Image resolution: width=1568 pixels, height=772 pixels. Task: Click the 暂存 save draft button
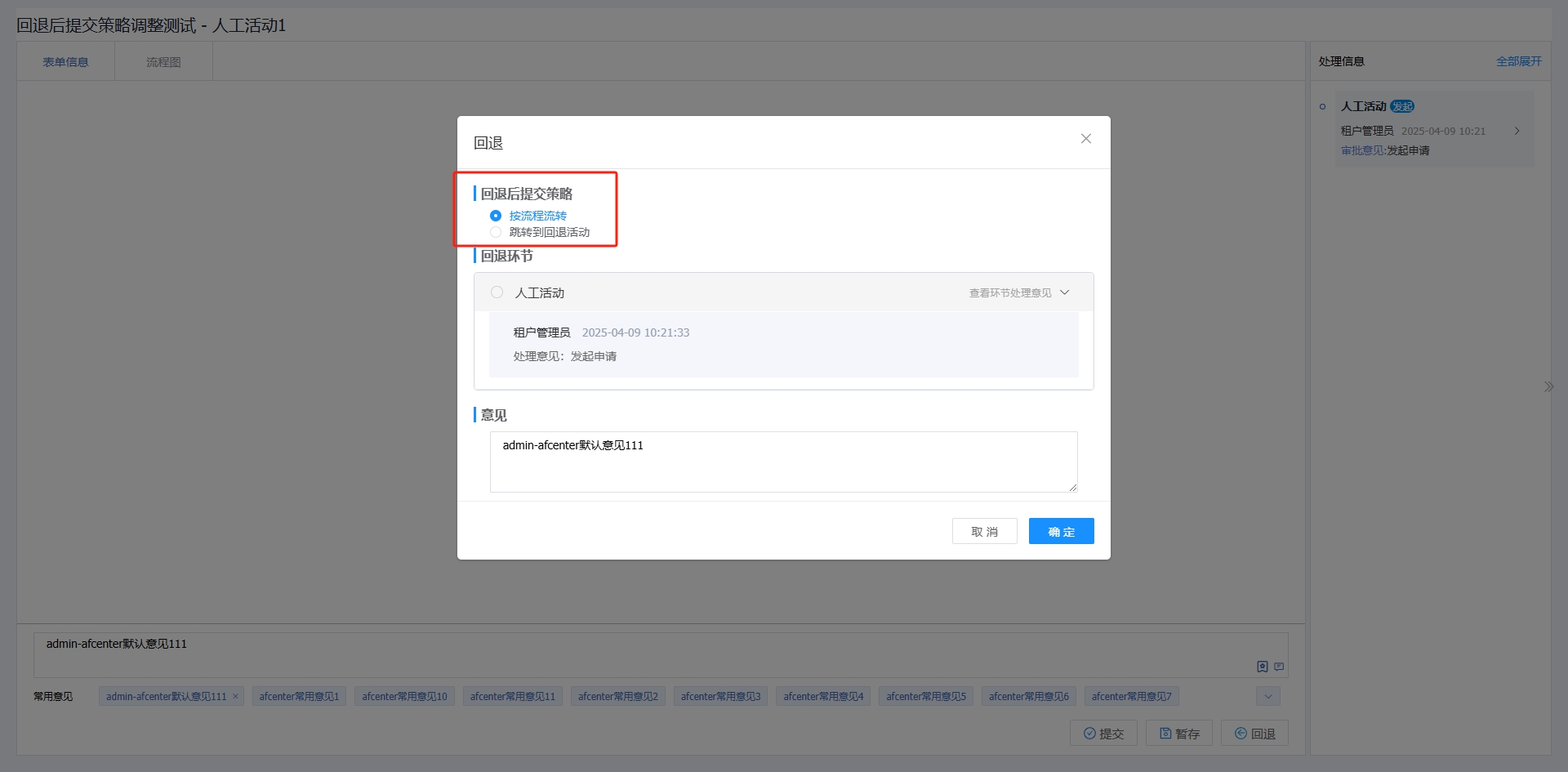pyautogui.click(x=1178, y=734)
